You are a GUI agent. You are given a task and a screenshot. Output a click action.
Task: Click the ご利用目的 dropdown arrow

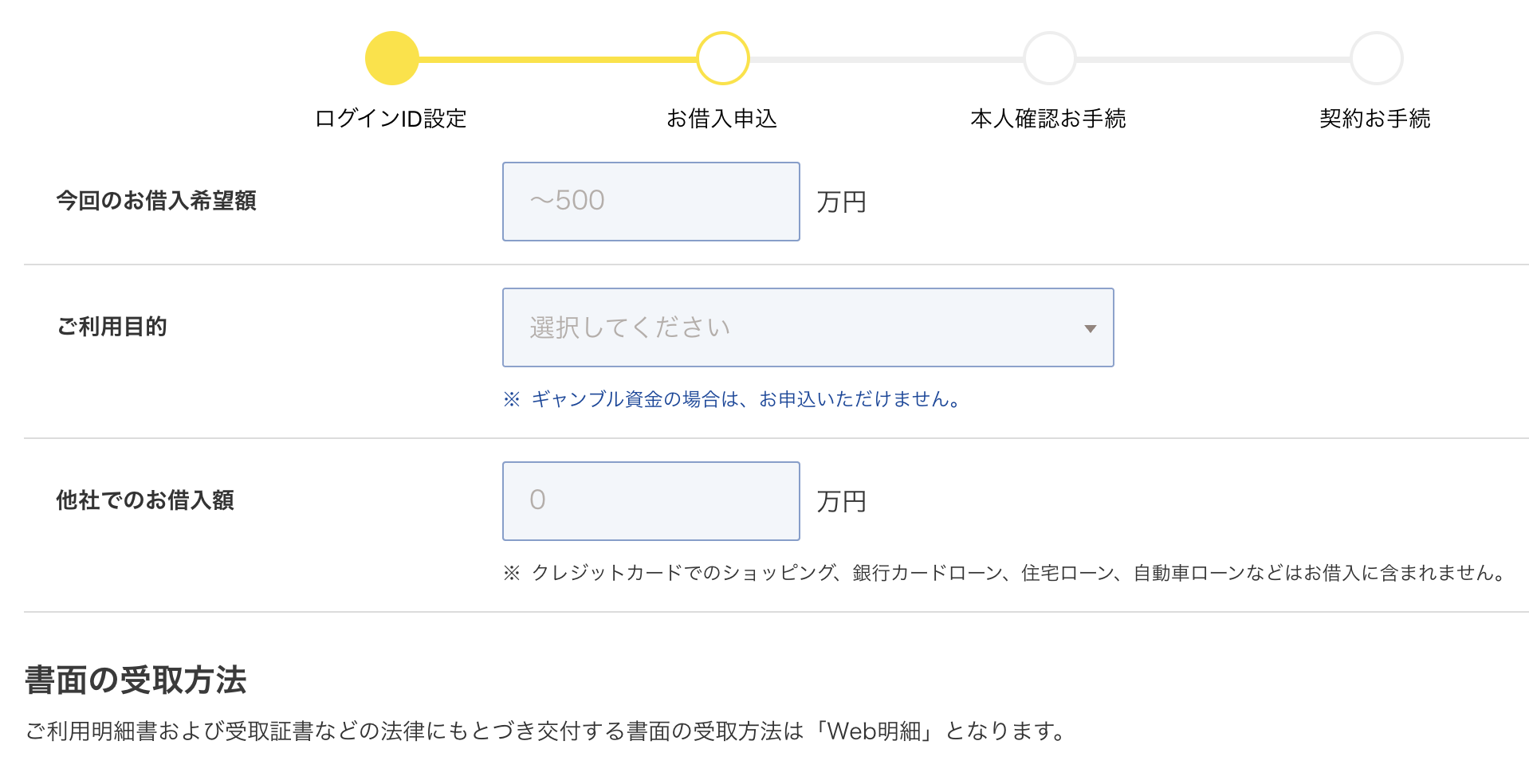[1090, 328]
